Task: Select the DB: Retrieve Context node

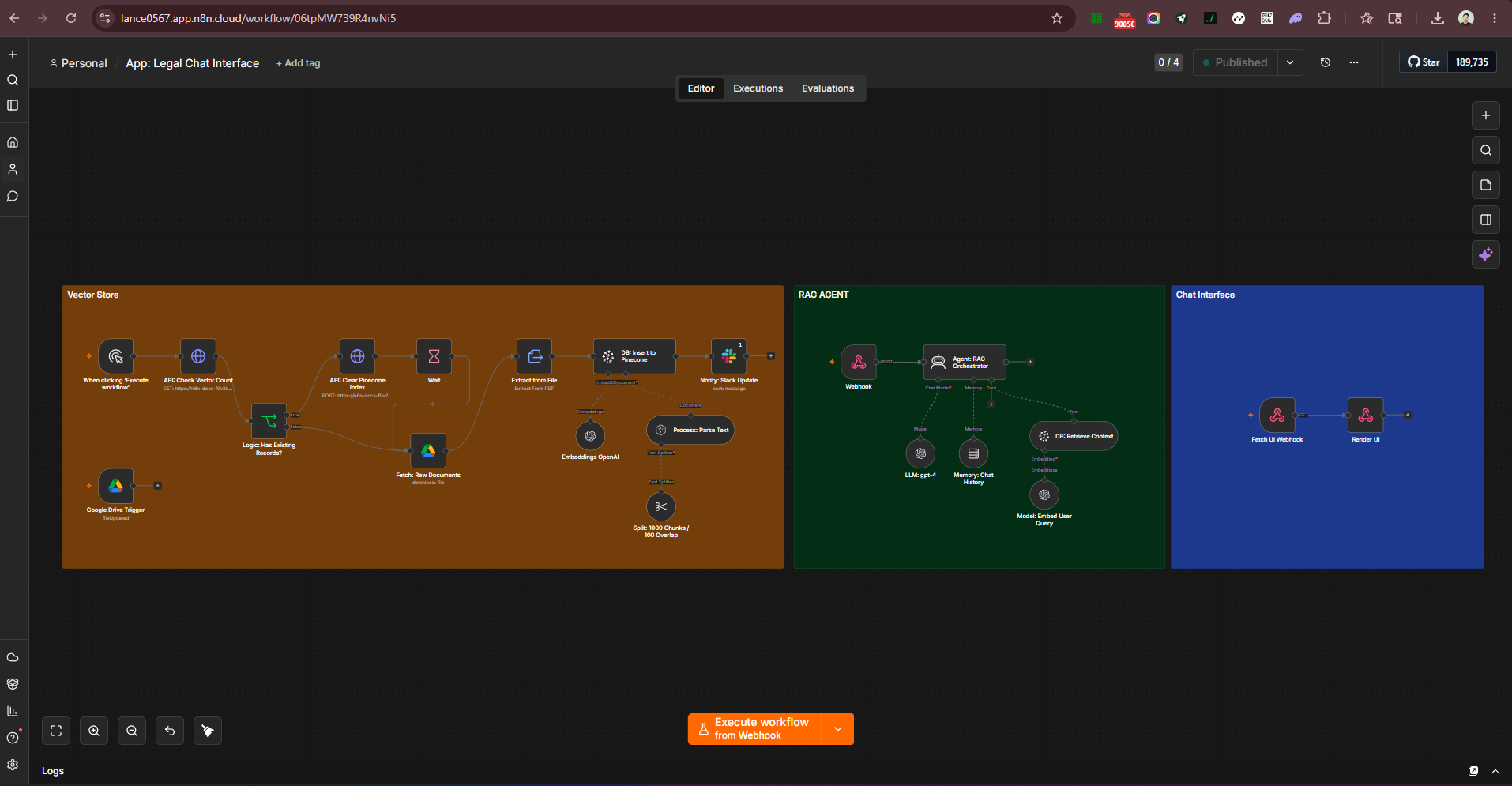Action: click(x=1074, y=436)
